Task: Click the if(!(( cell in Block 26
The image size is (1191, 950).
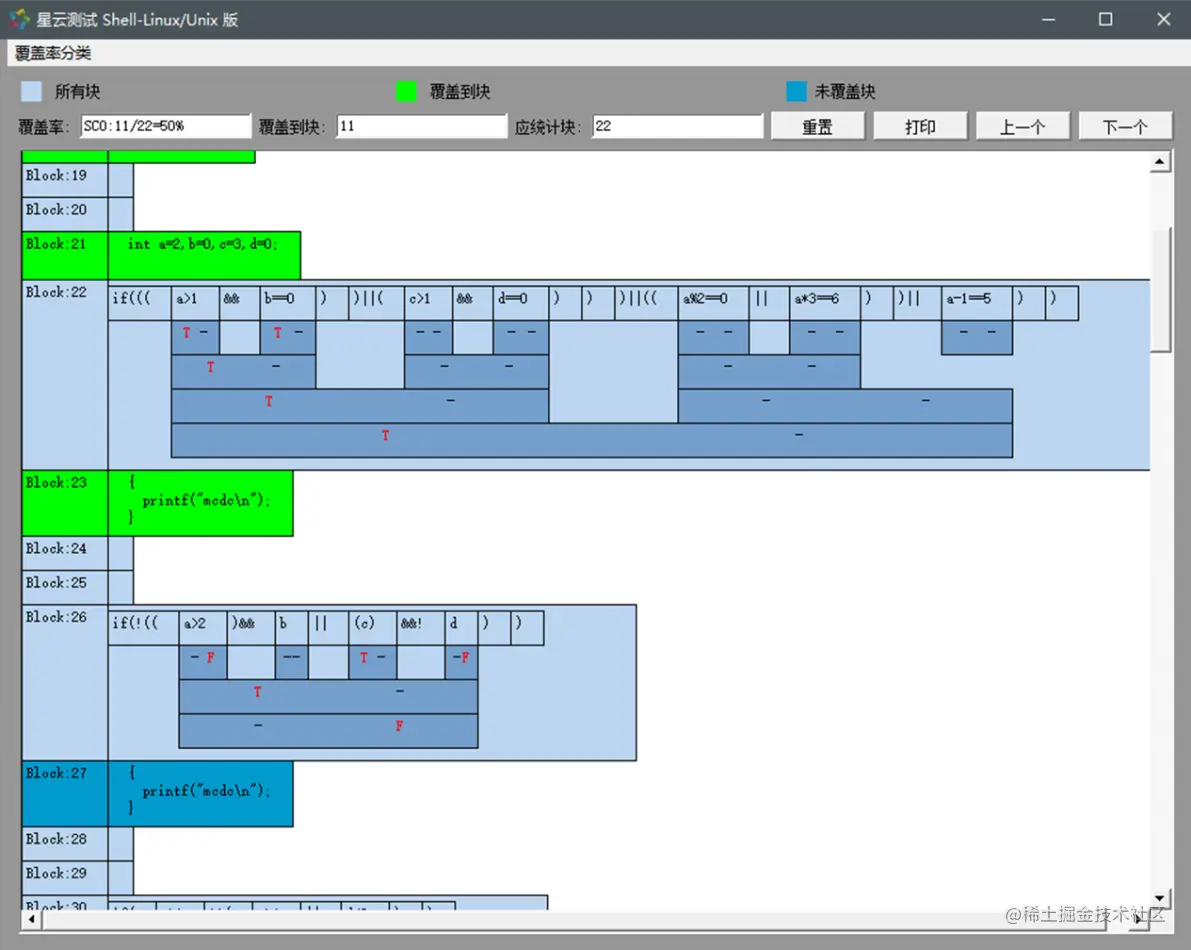Action: (144, 628)
